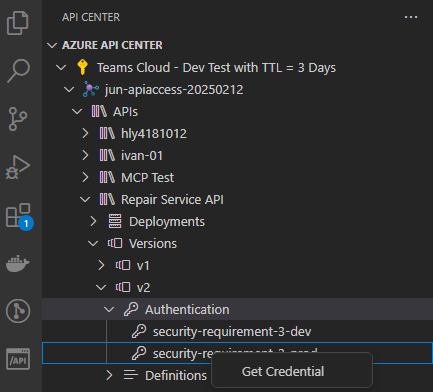
Task: Click the AZURE API CENTER section header
Action: (112, 45)
